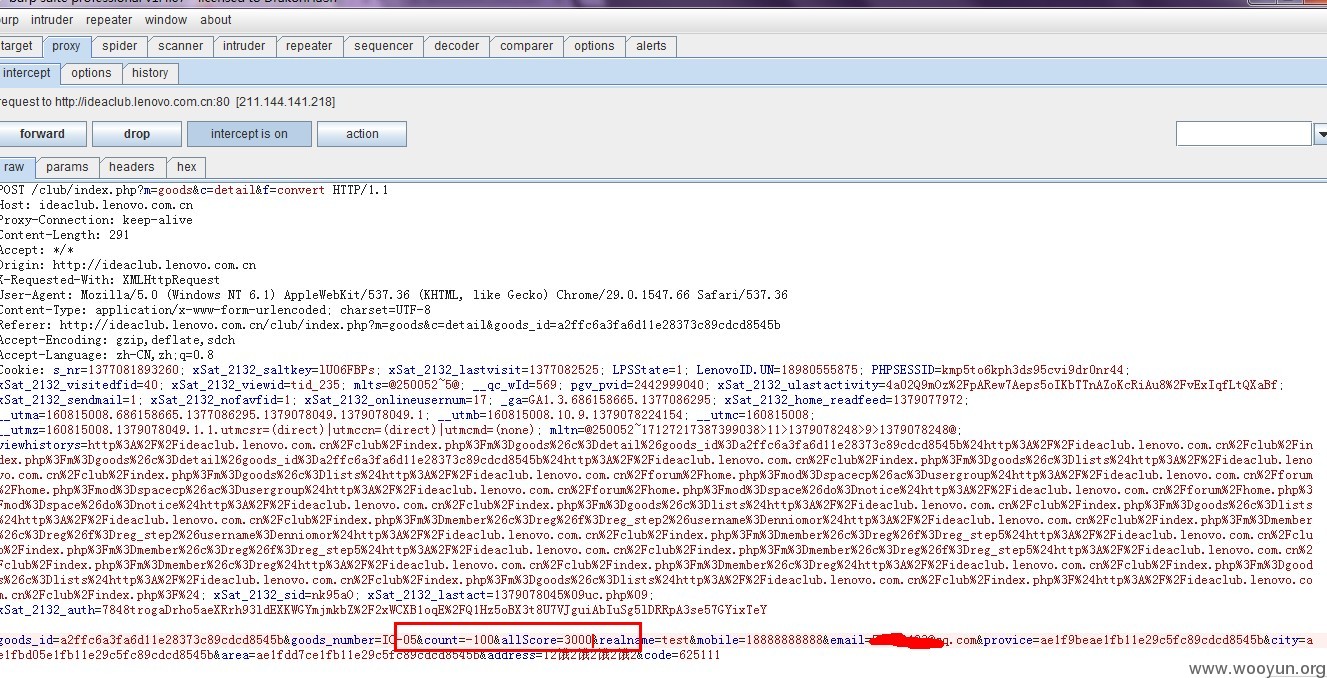Open the scanner tab
The image size is (1327, 678).
click(181, 46)
